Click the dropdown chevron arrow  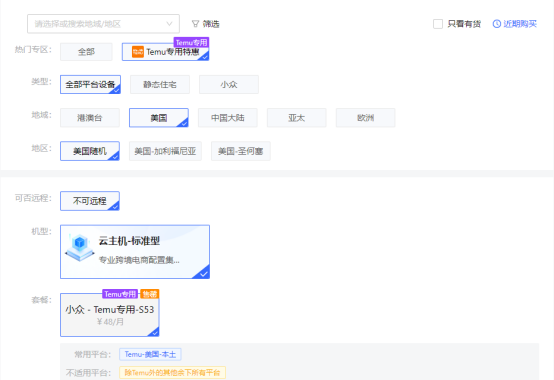coord(169,24)
